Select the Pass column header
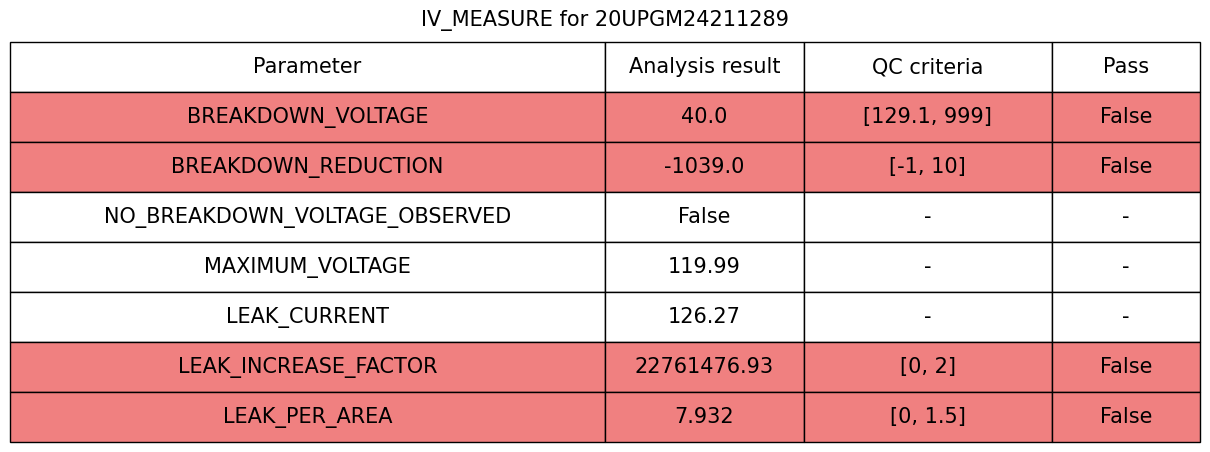The width and height of the screenshot is (1210, 452). (x=1125, y=67)
